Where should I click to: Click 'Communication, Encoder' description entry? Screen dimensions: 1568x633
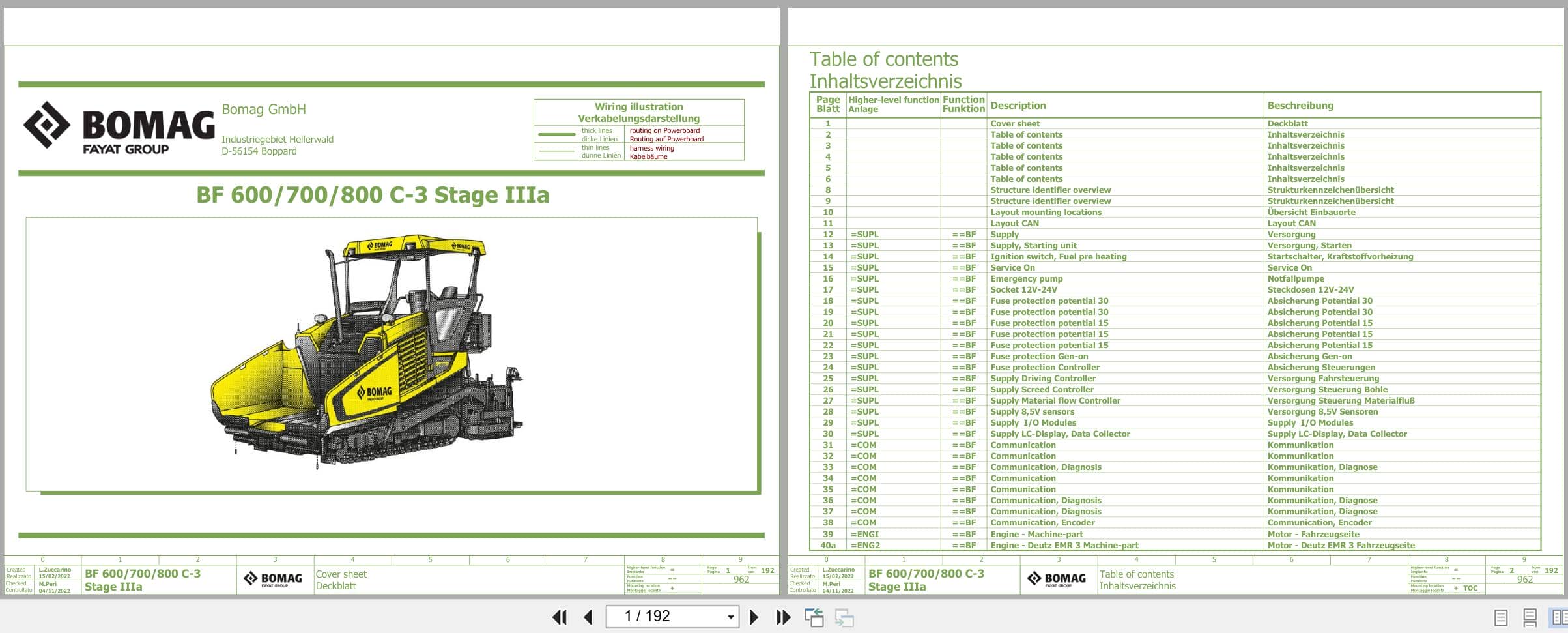1042,522
